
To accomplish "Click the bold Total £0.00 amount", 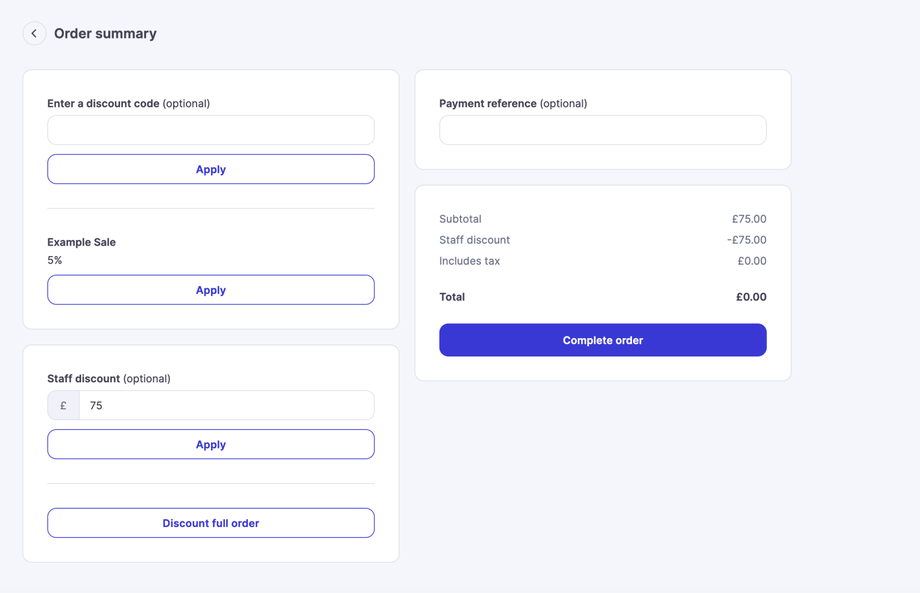I will pyautogui.click(x=751, y=297).
